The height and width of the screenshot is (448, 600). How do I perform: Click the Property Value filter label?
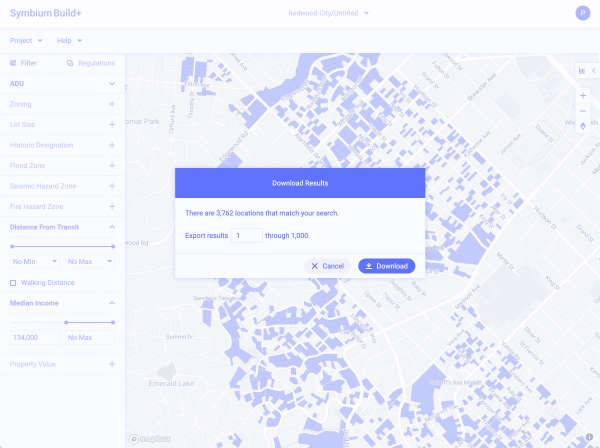[x=33, y=364]
